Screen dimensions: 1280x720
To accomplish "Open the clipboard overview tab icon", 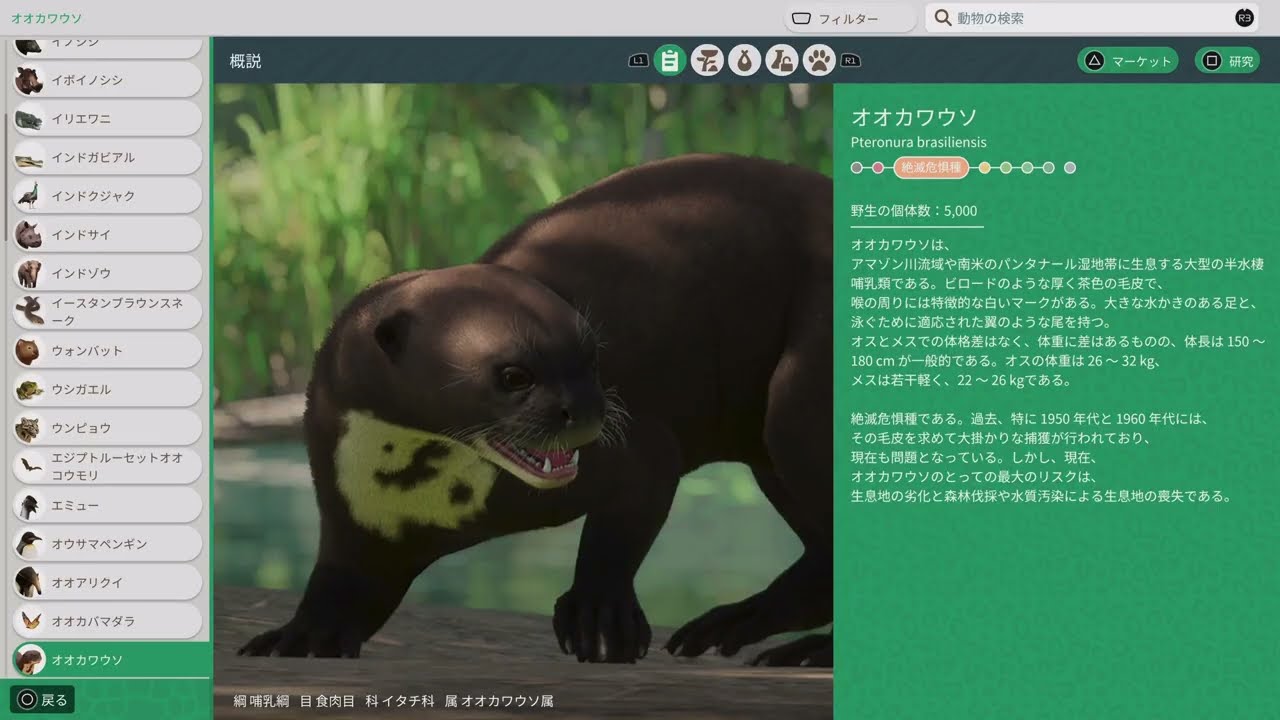I will (669, 60).
